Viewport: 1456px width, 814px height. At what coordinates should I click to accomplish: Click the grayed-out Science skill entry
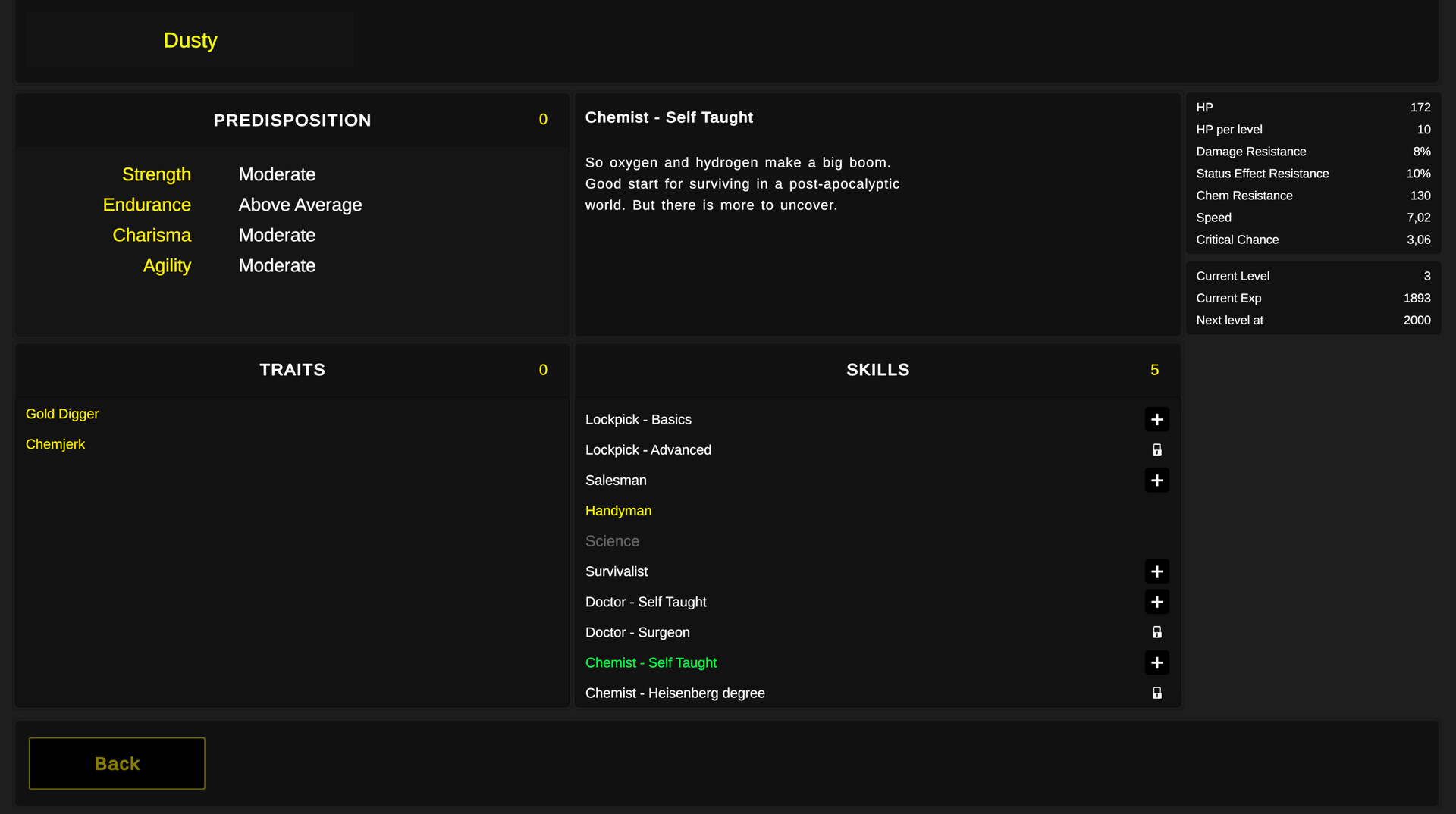tap(612, 540)
